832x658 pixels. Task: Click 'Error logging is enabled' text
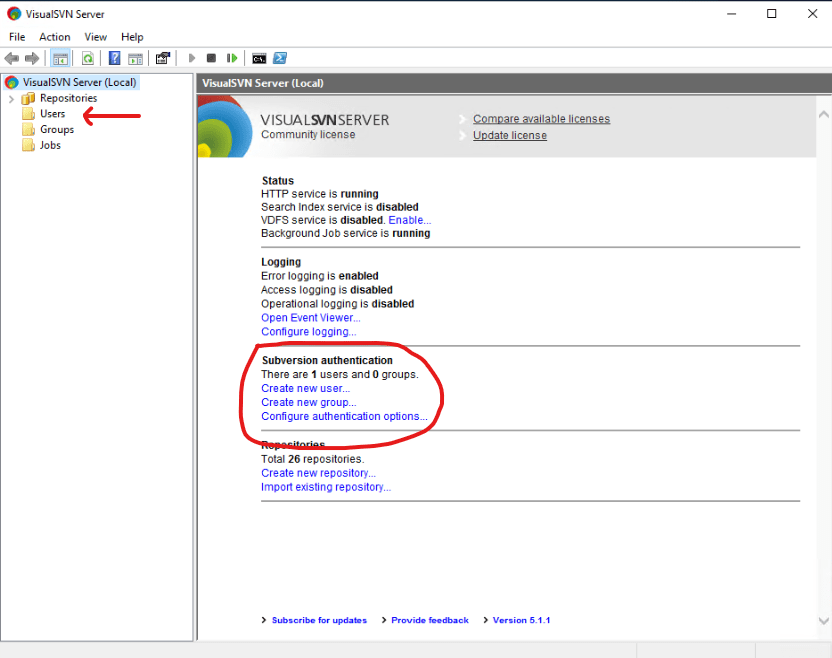(320, 276)
